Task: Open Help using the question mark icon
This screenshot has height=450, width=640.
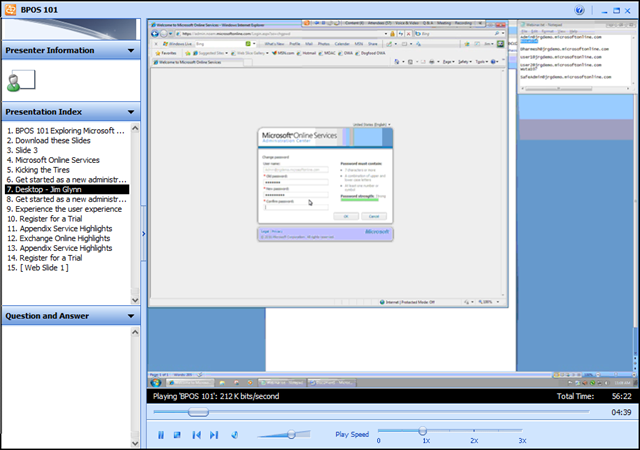Action: point(607,10)
